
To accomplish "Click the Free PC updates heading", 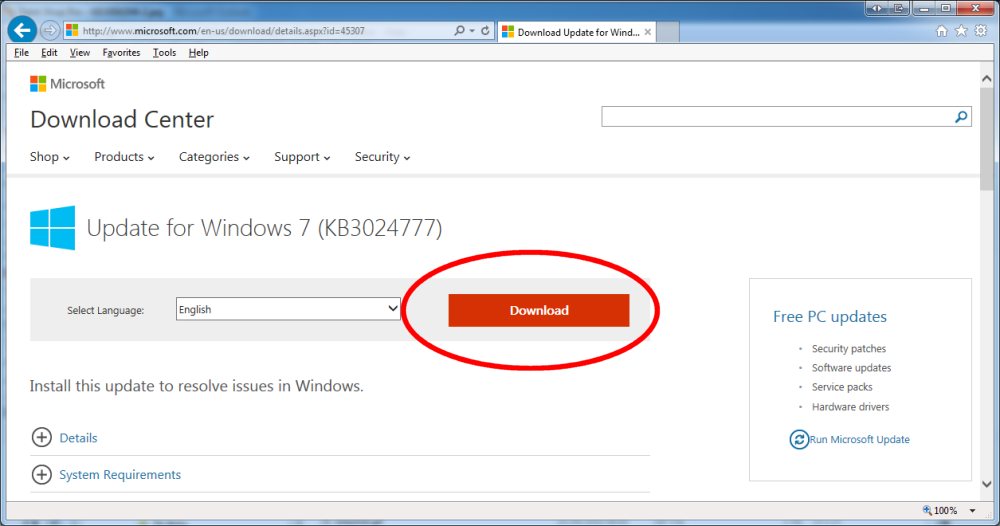I will (830, 317).
